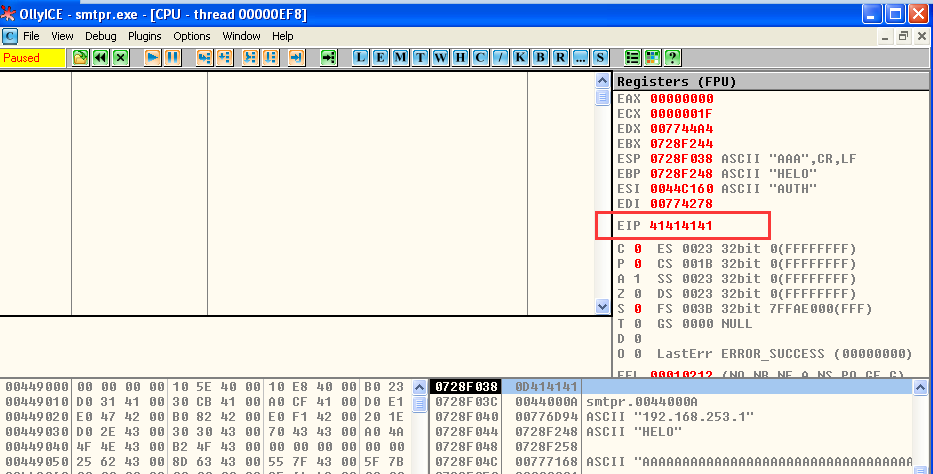Show Memory map with M button
The image size is (933, 474).
401,58
